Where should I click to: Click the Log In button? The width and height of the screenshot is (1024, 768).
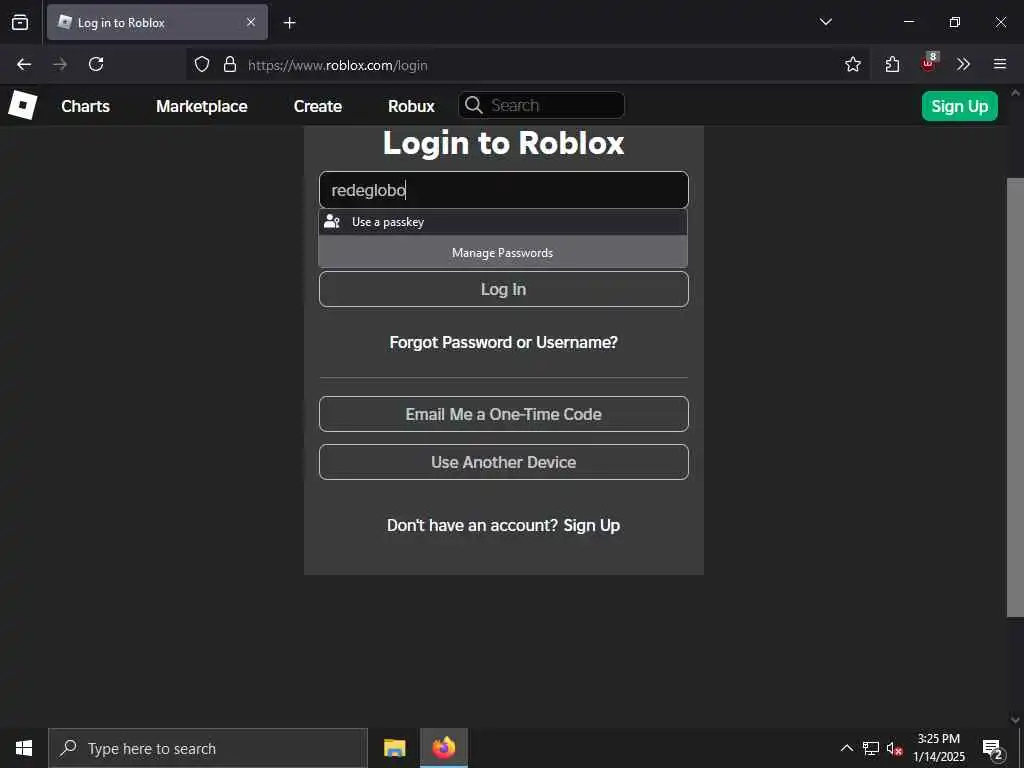[x=504, y=289]
